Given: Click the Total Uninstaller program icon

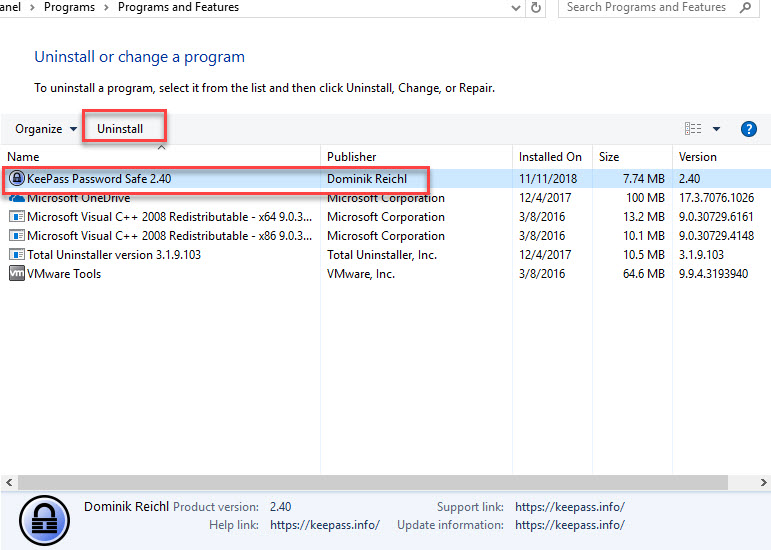Looking at the screenshot, I should point(17,255).
